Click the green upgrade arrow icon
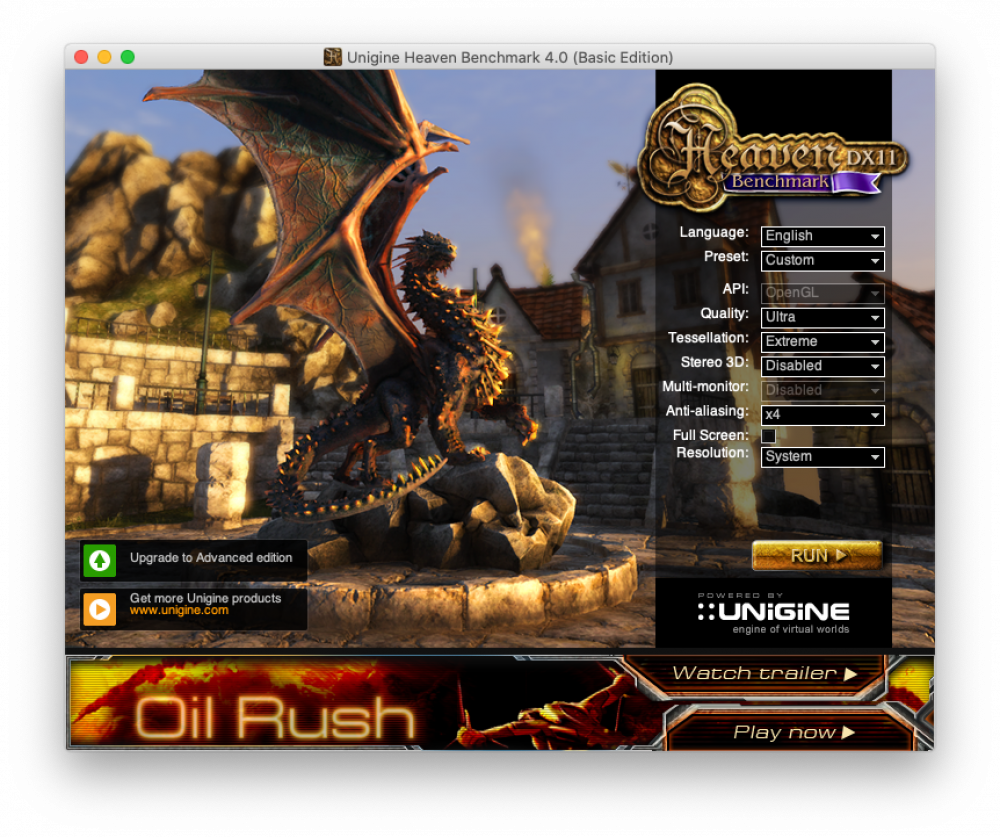Viewport: 1000px width, 837px height. [99, 560]
